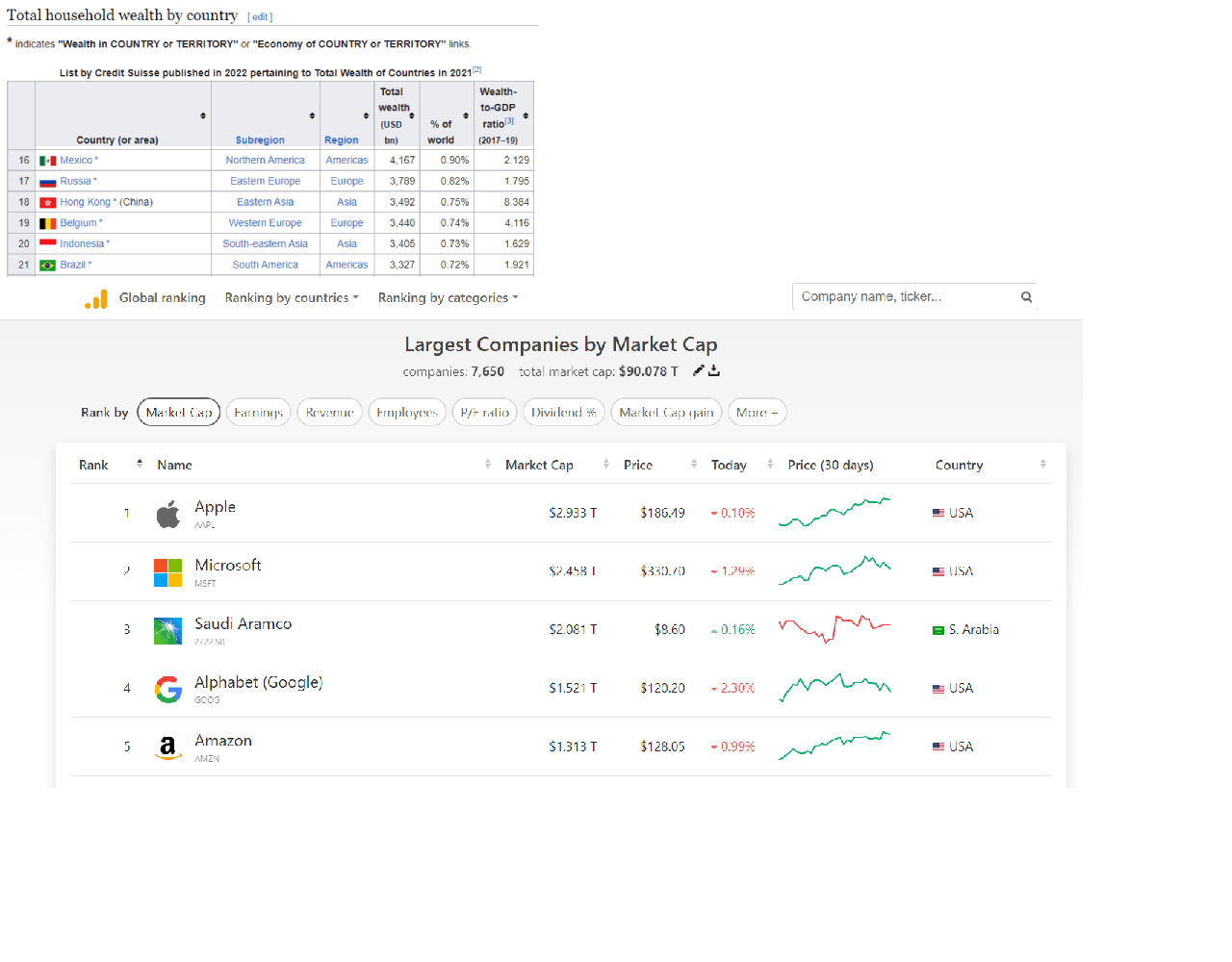The image size is (1232, 962).
Task: Click the orange bar-chart site logo
Action: coord(96,299)
